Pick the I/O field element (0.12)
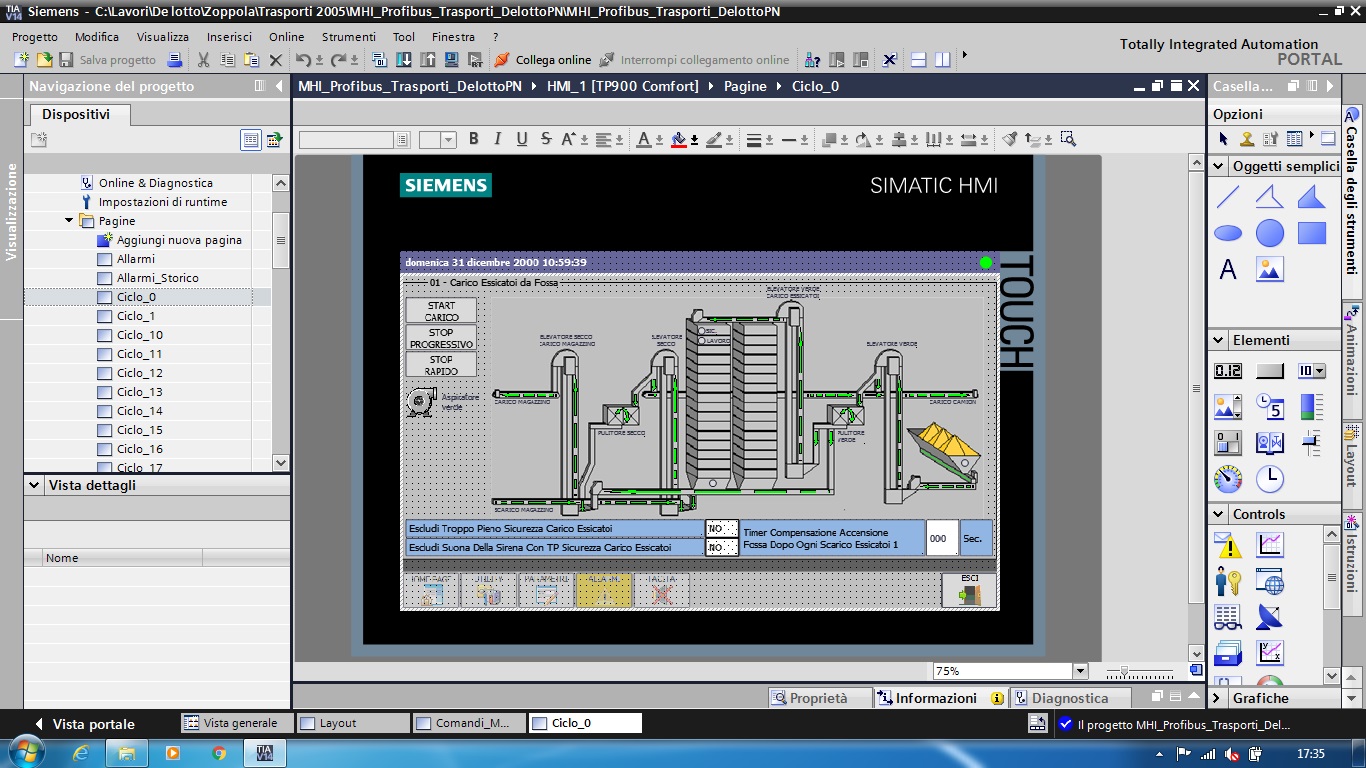This screenshot has height=768, width=1366. click(x=1228, y=371)
